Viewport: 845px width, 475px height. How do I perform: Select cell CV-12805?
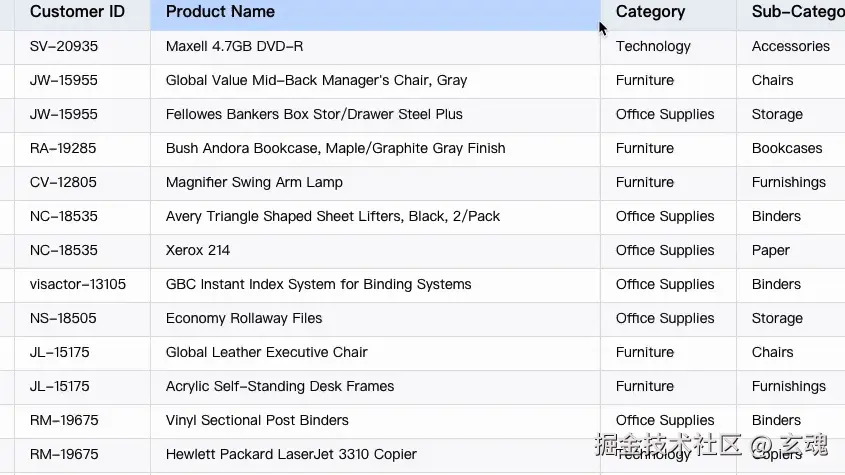(82, 183)
